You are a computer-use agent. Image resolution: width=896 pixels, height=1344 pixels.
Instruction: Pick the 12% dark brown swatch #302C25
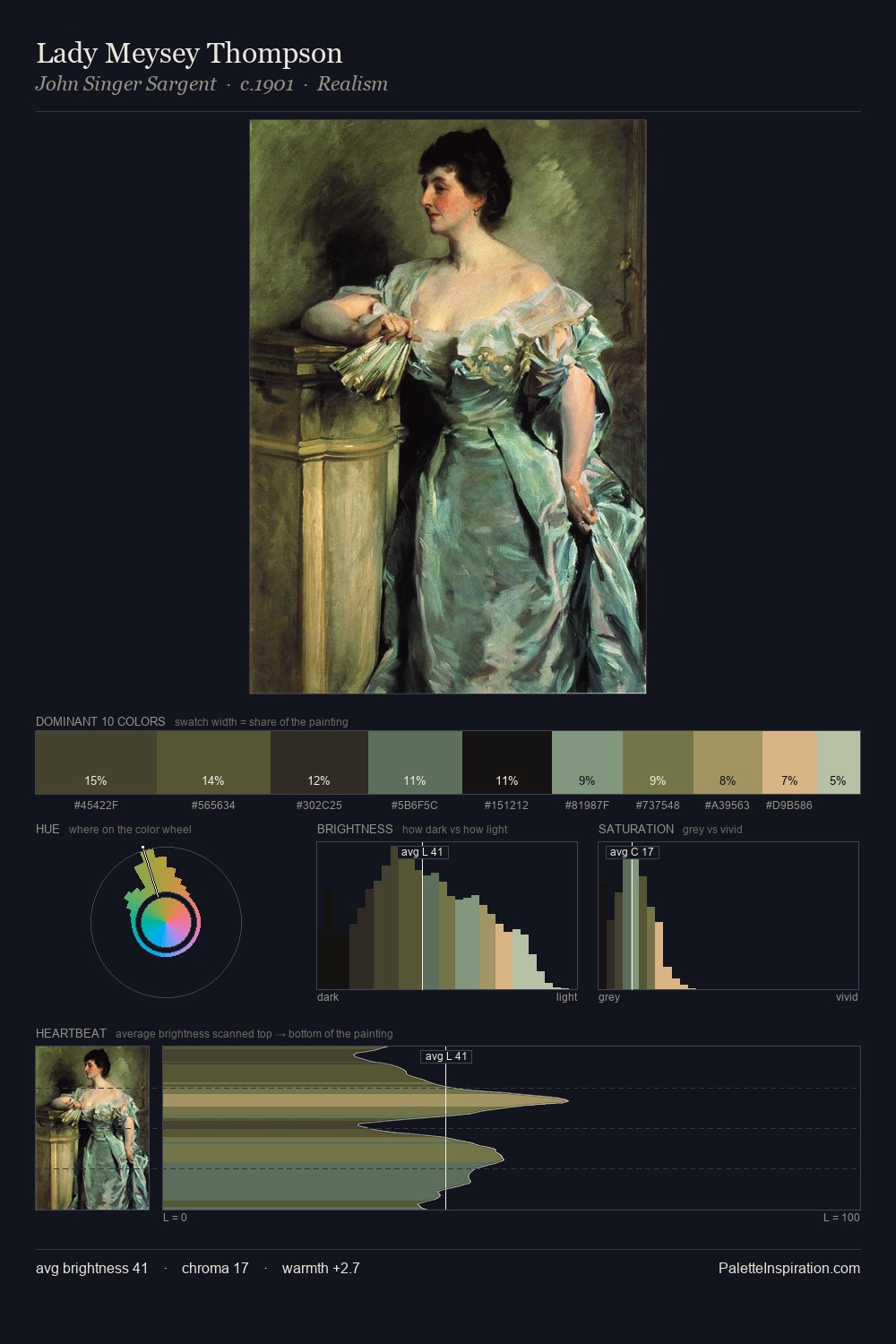pyautogui.click(x=319, y=762)
